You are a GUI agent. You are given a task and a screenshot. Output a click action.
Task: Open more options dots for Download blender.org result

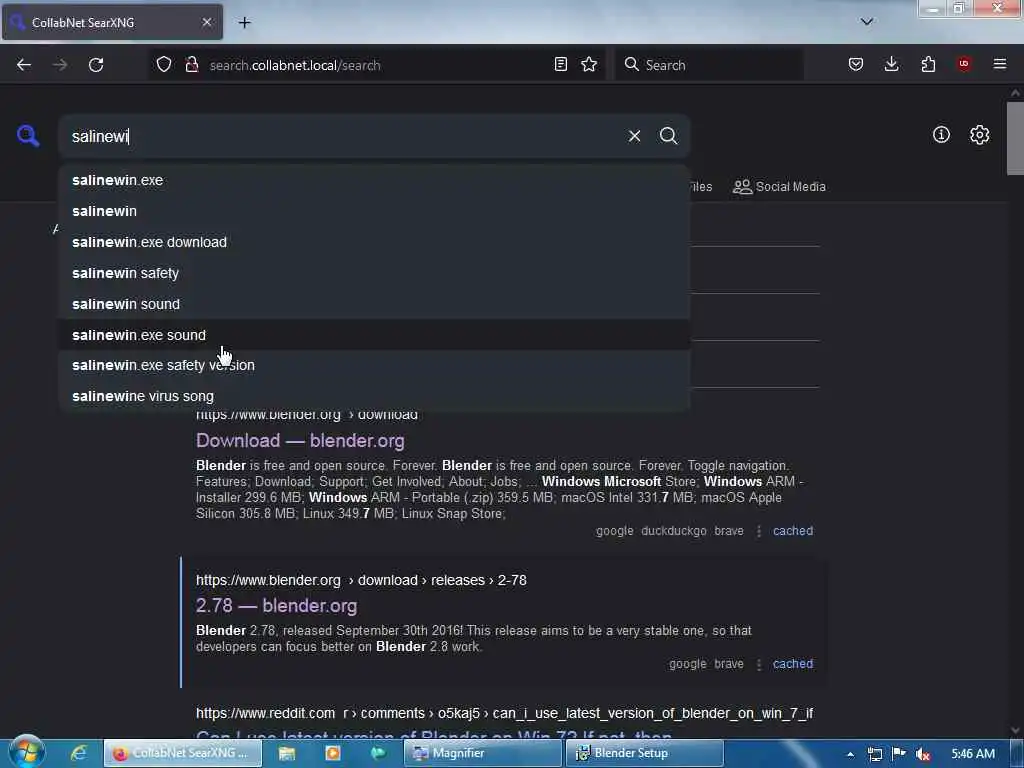coord(758,532)
